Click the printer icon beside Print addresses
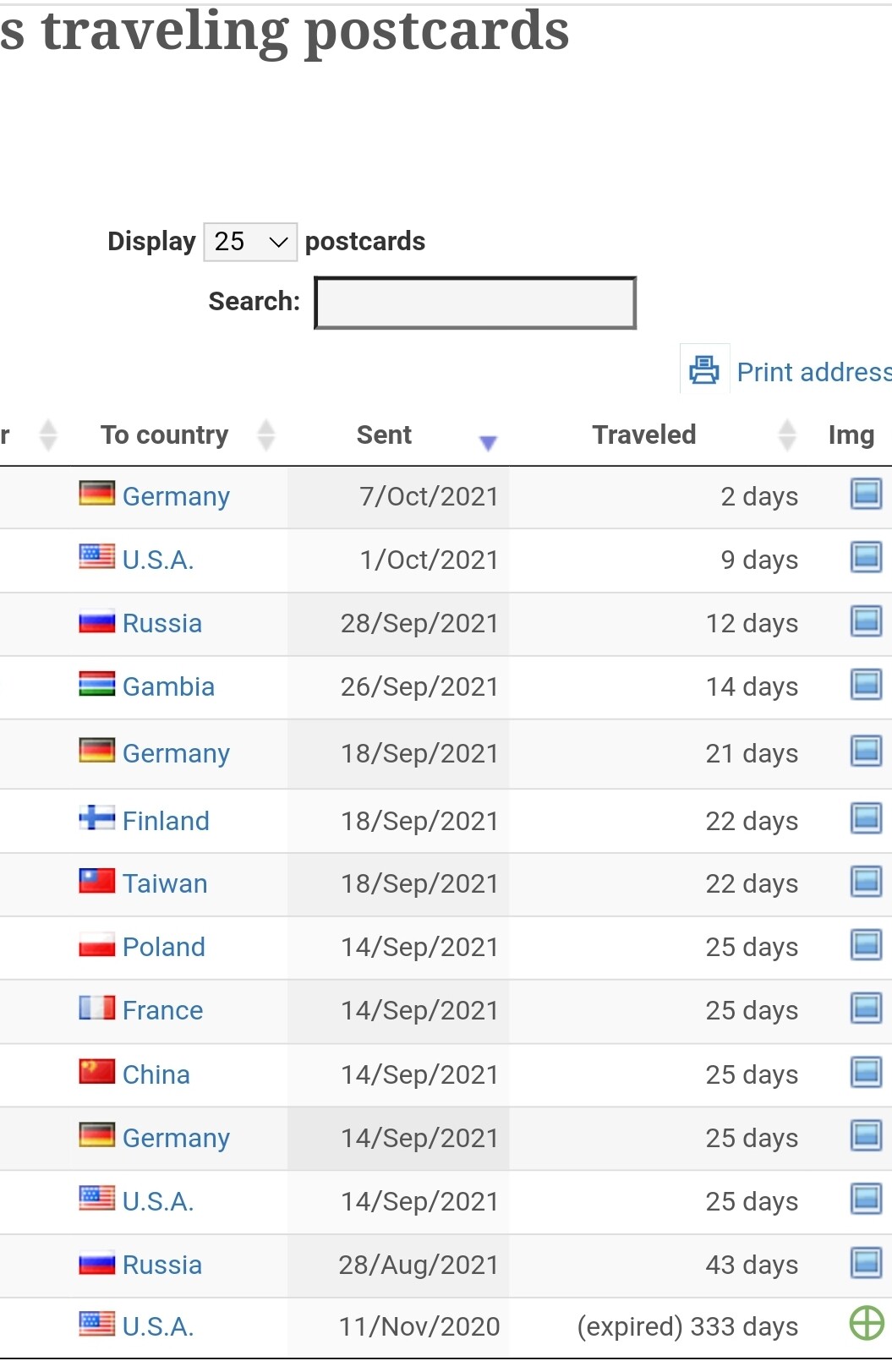Image resolution: width=892 pixels, height=1372 pixels. (x=704, y=369)
